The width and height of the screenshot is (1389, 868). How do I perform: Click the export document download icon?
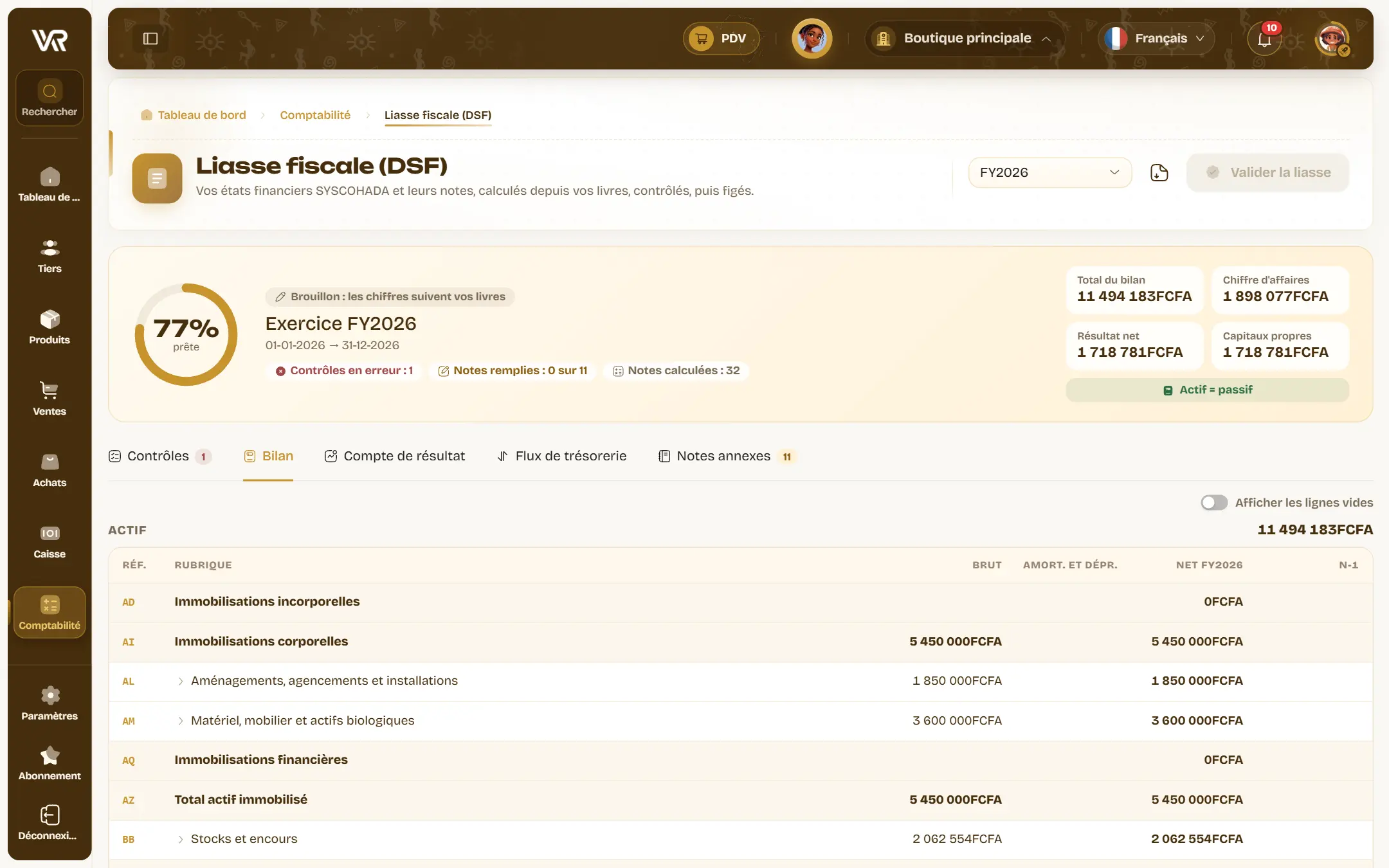point(1159,172)
